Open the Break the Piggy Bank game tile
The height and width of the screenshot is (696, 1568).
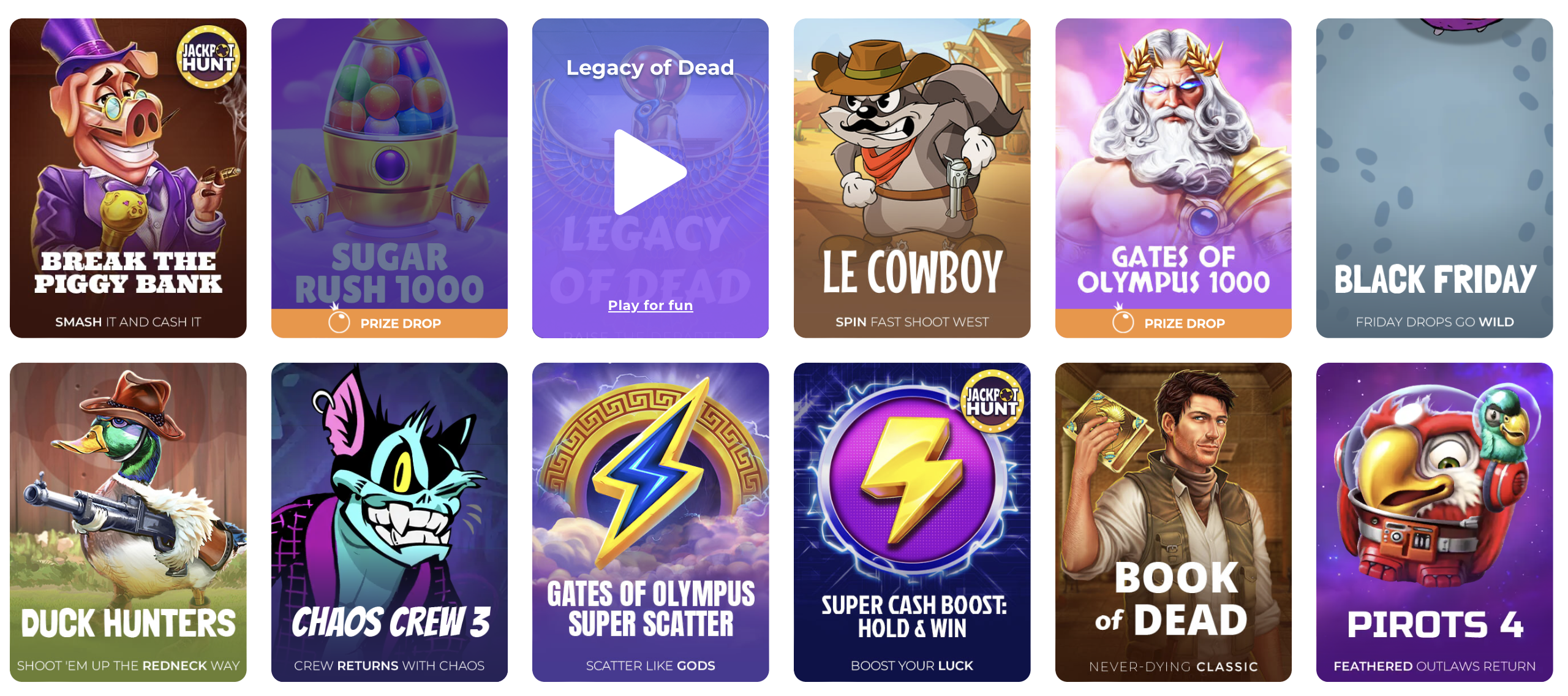pos(128,178)
